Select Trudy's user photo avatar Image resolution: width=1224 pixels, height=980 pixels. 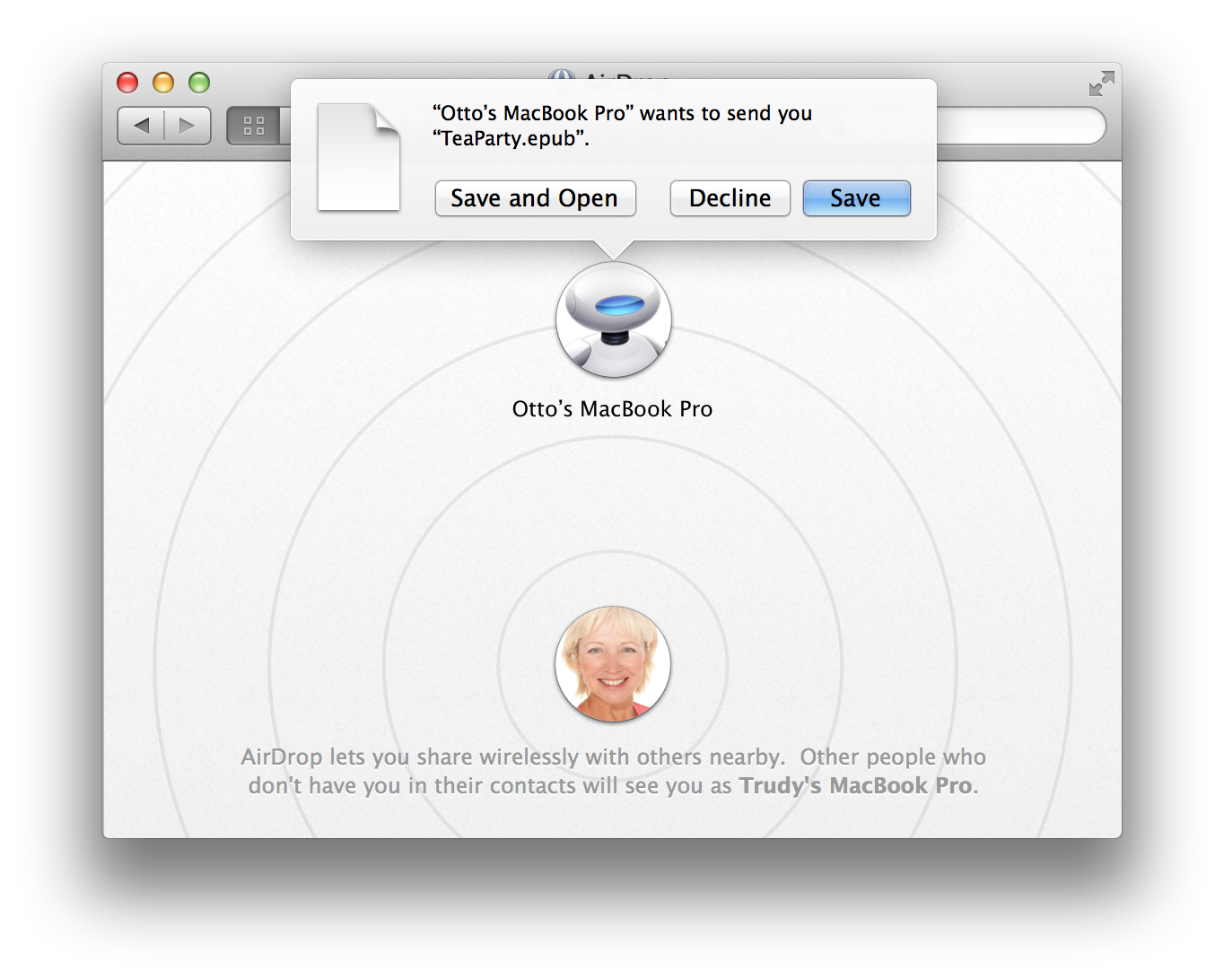coord(613,664)
